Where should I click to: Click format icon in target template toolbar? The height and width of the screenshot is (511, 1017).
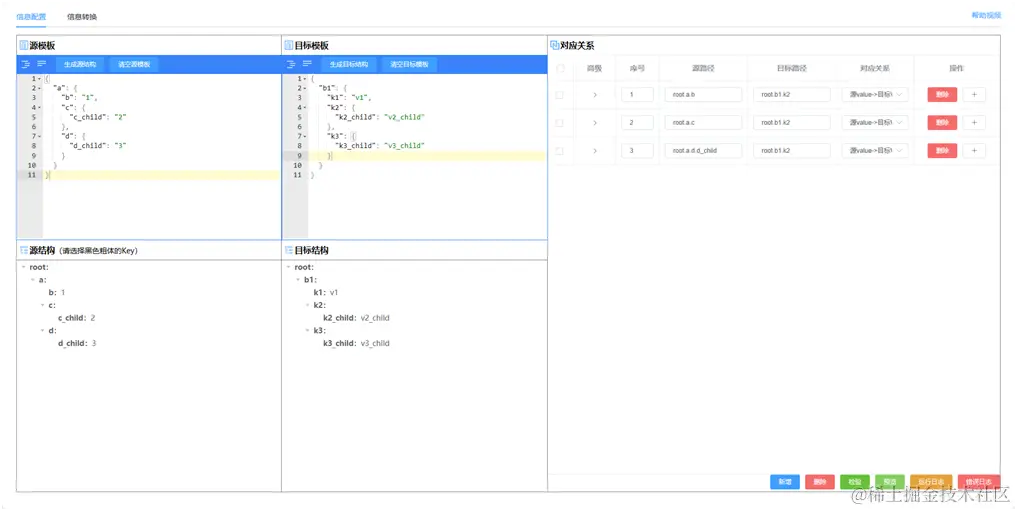(291, 64)
